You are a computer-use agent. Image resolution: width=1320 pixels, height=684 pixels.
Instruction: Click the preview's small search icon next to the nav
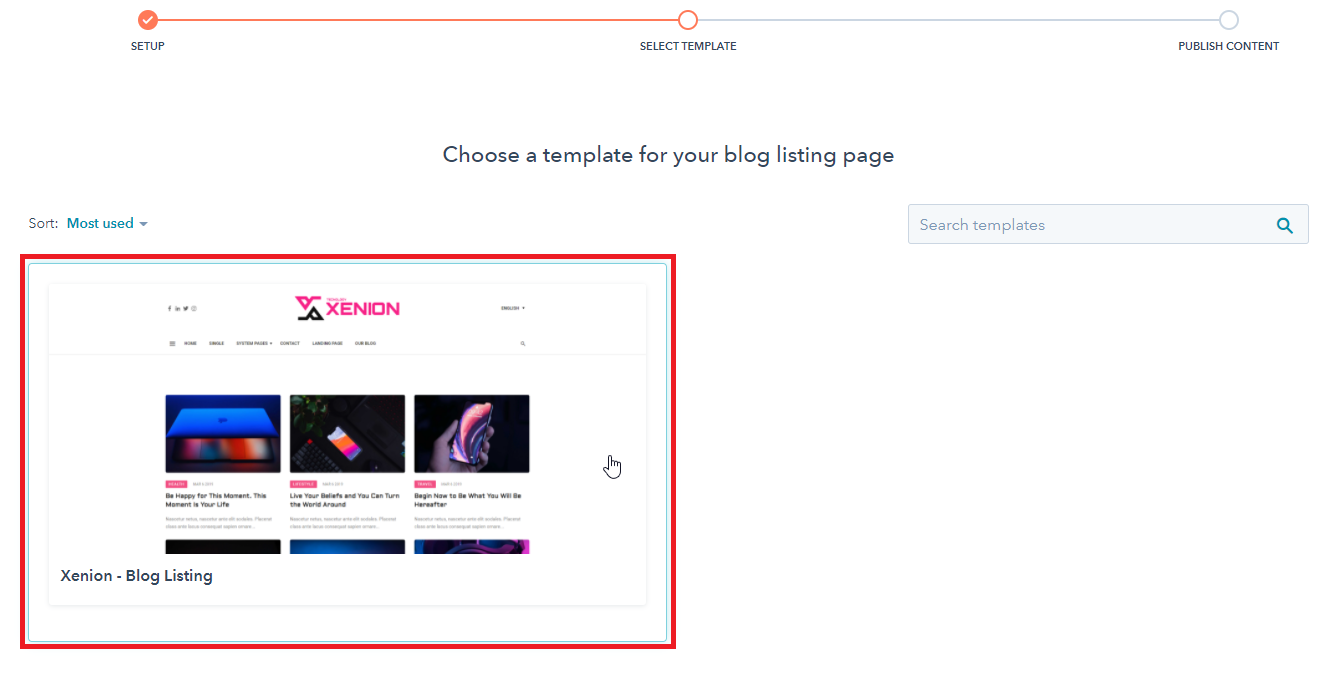tap(523, 343)
